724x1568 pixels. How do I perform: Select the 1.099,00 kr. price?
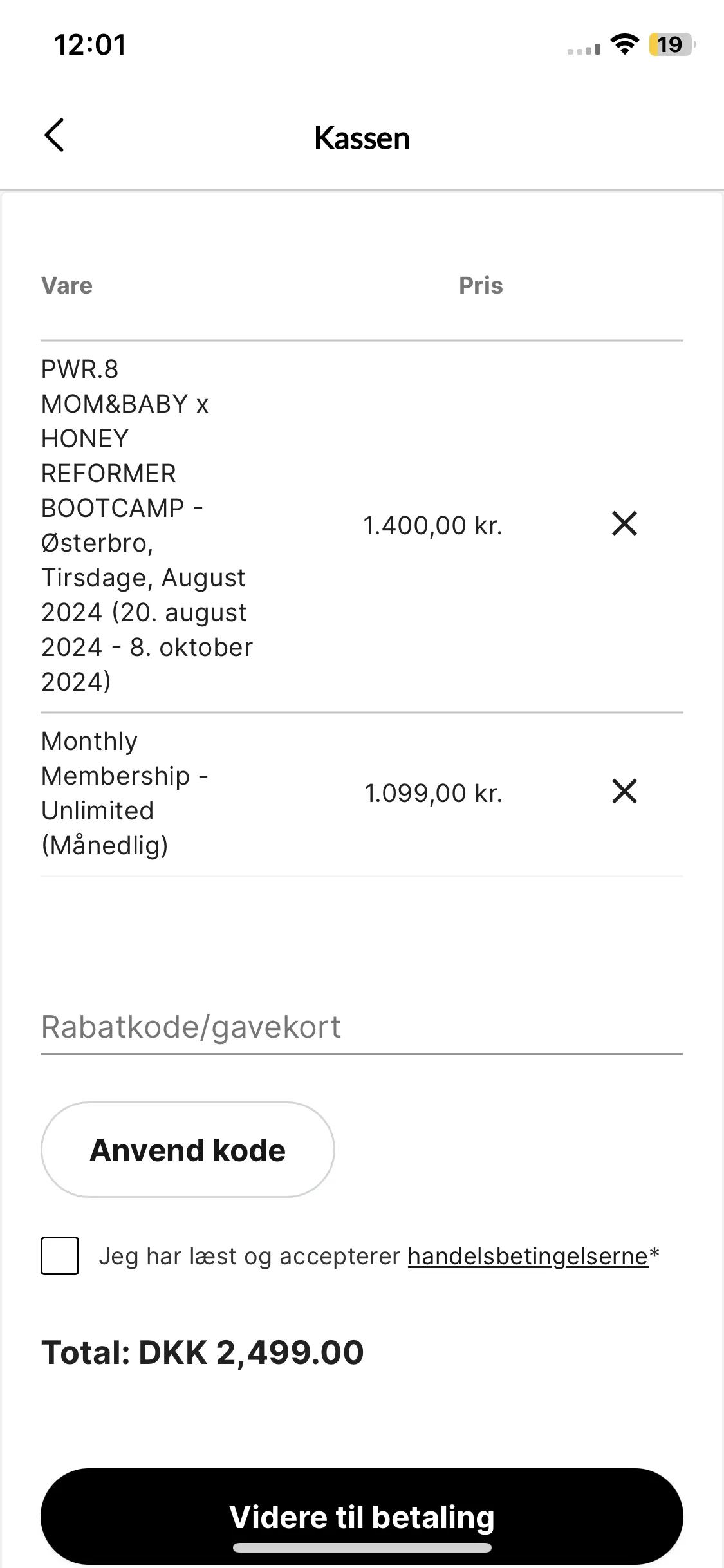433,793
